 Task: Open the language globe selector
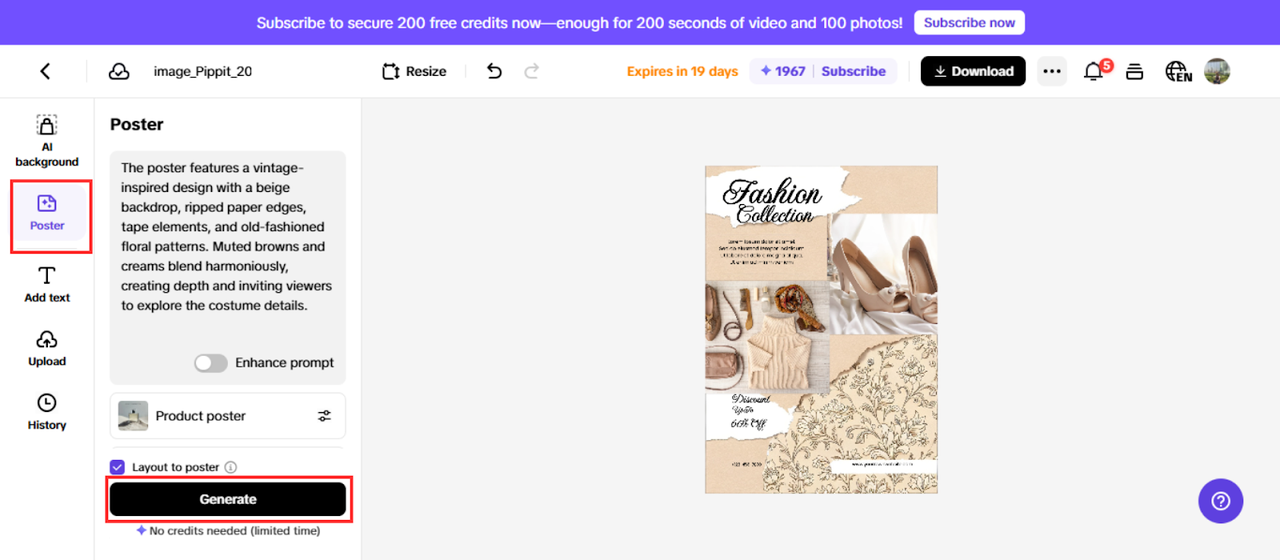[1178, 71]
